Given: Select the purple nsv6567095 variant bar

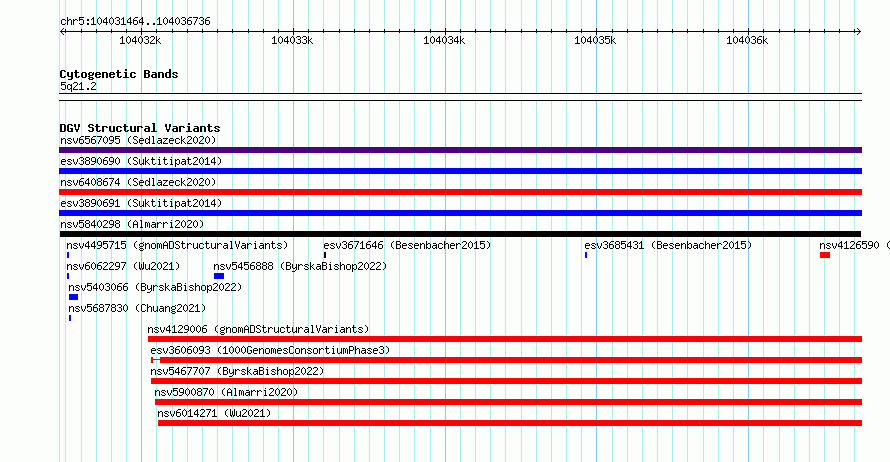Looking at the screenshot, I should pos(460,150).
